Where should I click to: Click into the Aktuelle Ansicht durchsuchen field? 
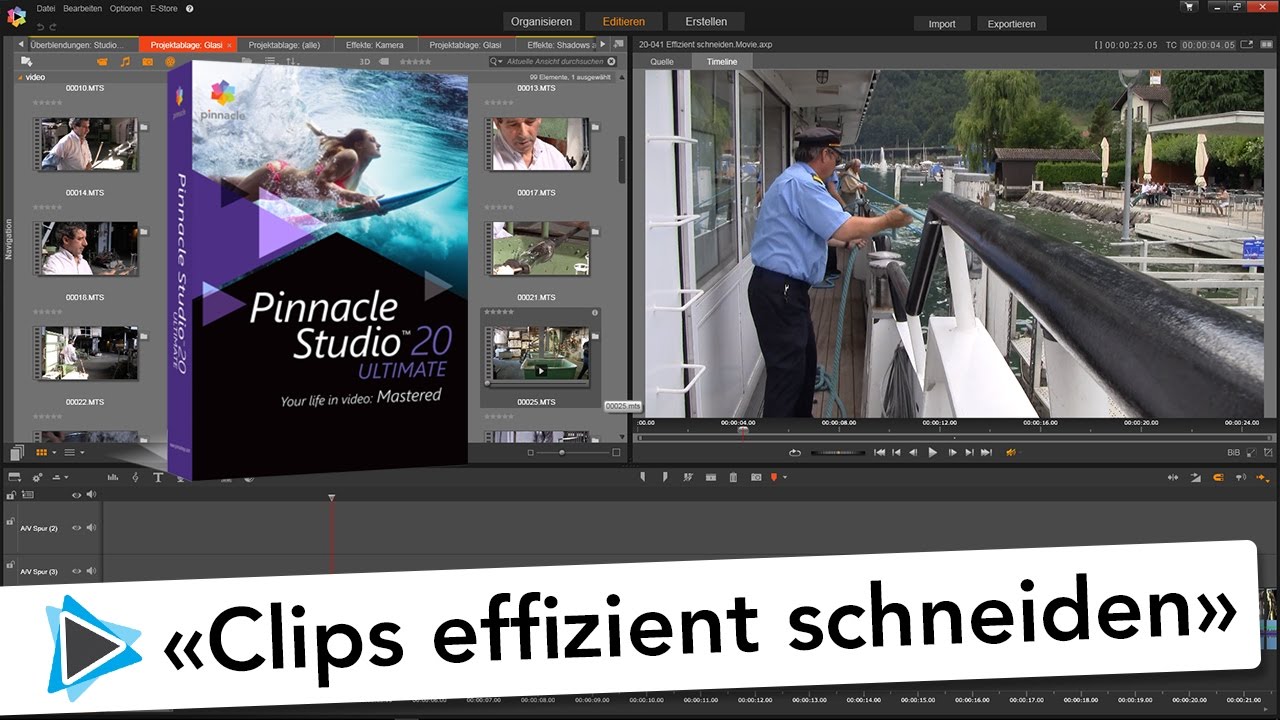(x=555, y=62)
